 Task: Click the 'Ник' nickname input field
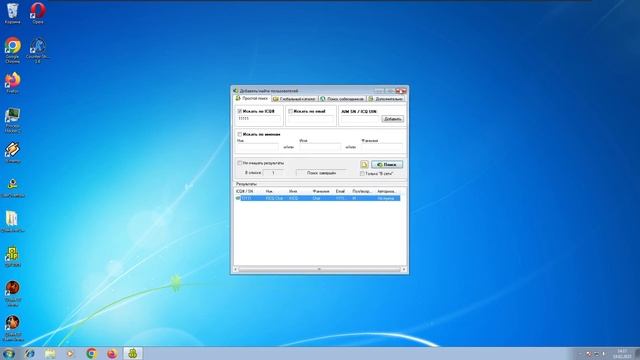click(x=258, y=147)
